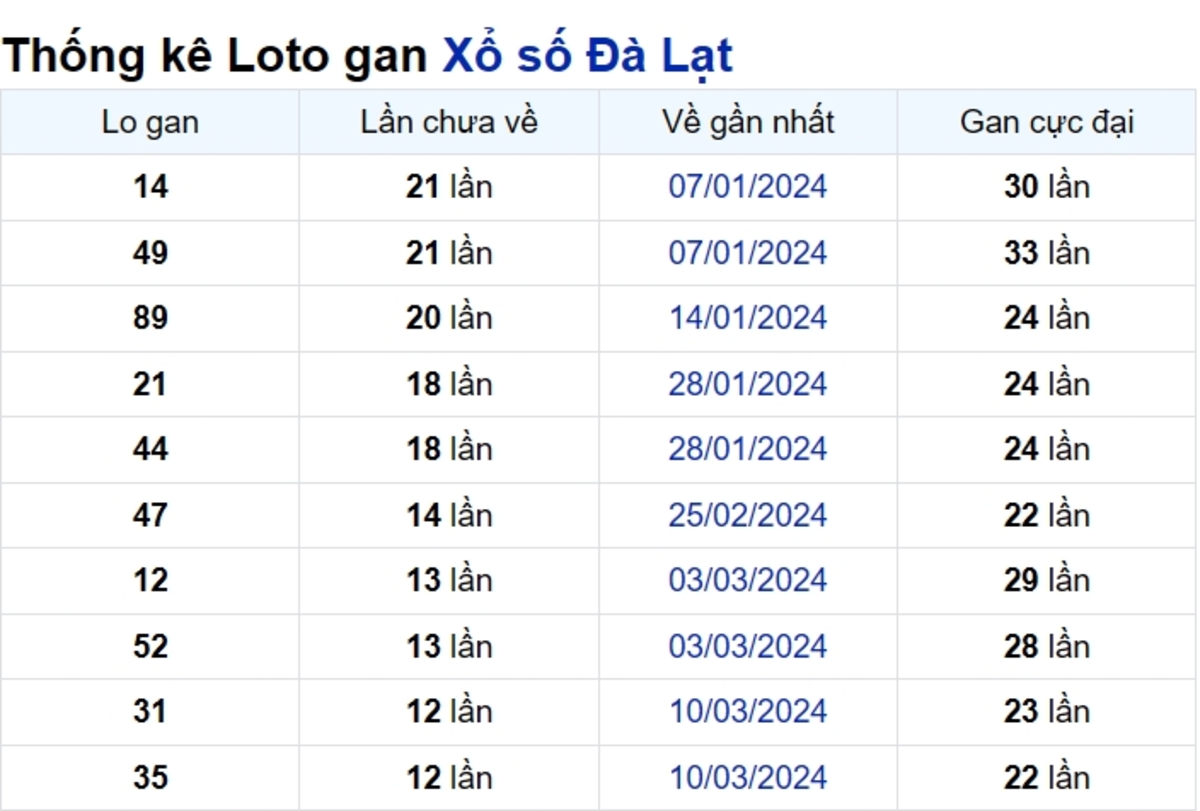Click the 'Gan cực đại' column header
This screenshot has width=1200, height=811.
(1046, 122)
